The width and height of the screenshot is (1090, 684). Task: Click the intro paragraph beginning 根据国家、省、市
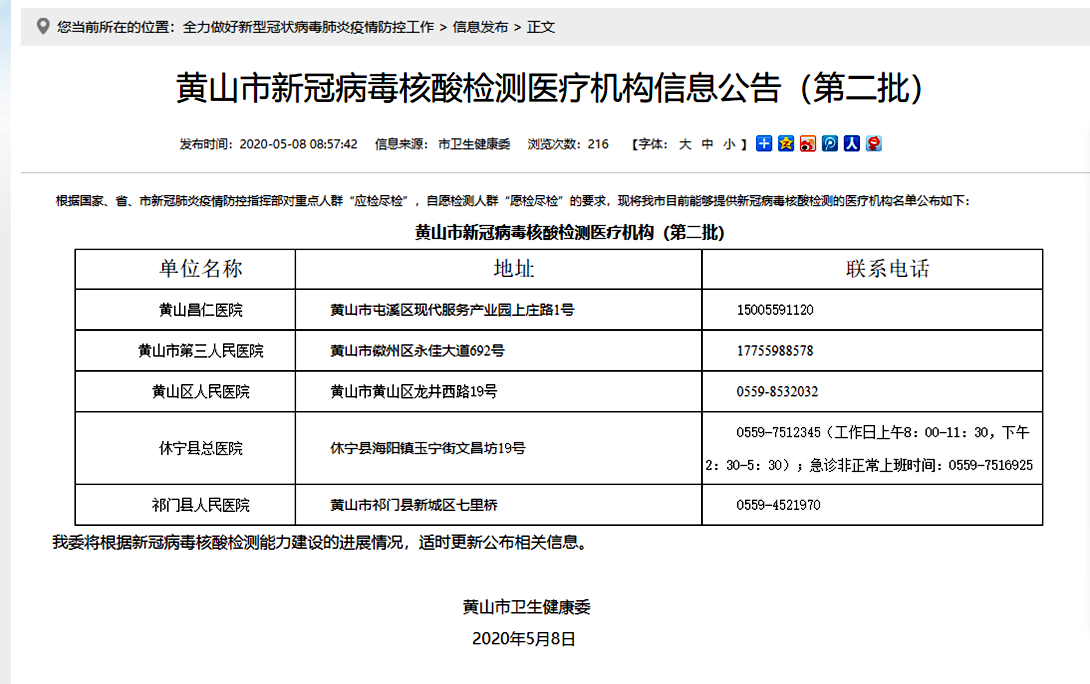(x=513, y=201)
